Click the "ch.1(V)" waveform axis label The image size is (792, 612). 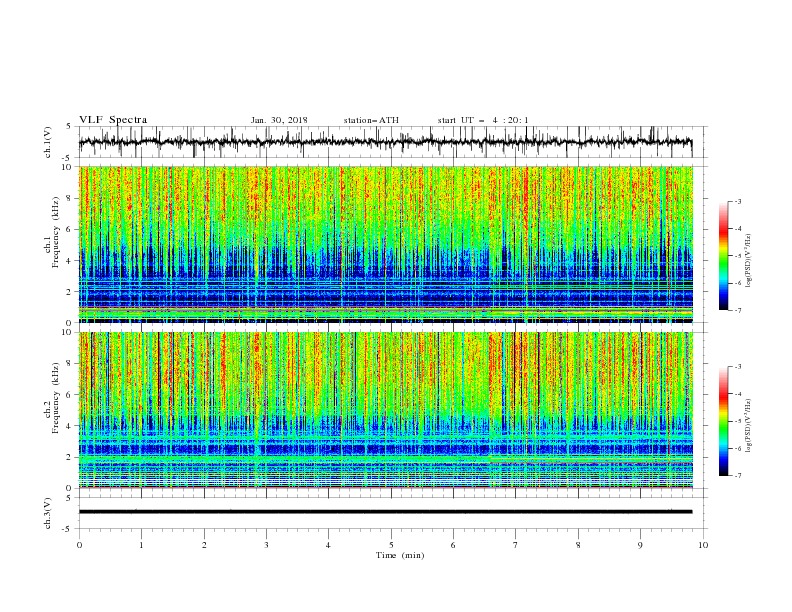coord(48,142)
